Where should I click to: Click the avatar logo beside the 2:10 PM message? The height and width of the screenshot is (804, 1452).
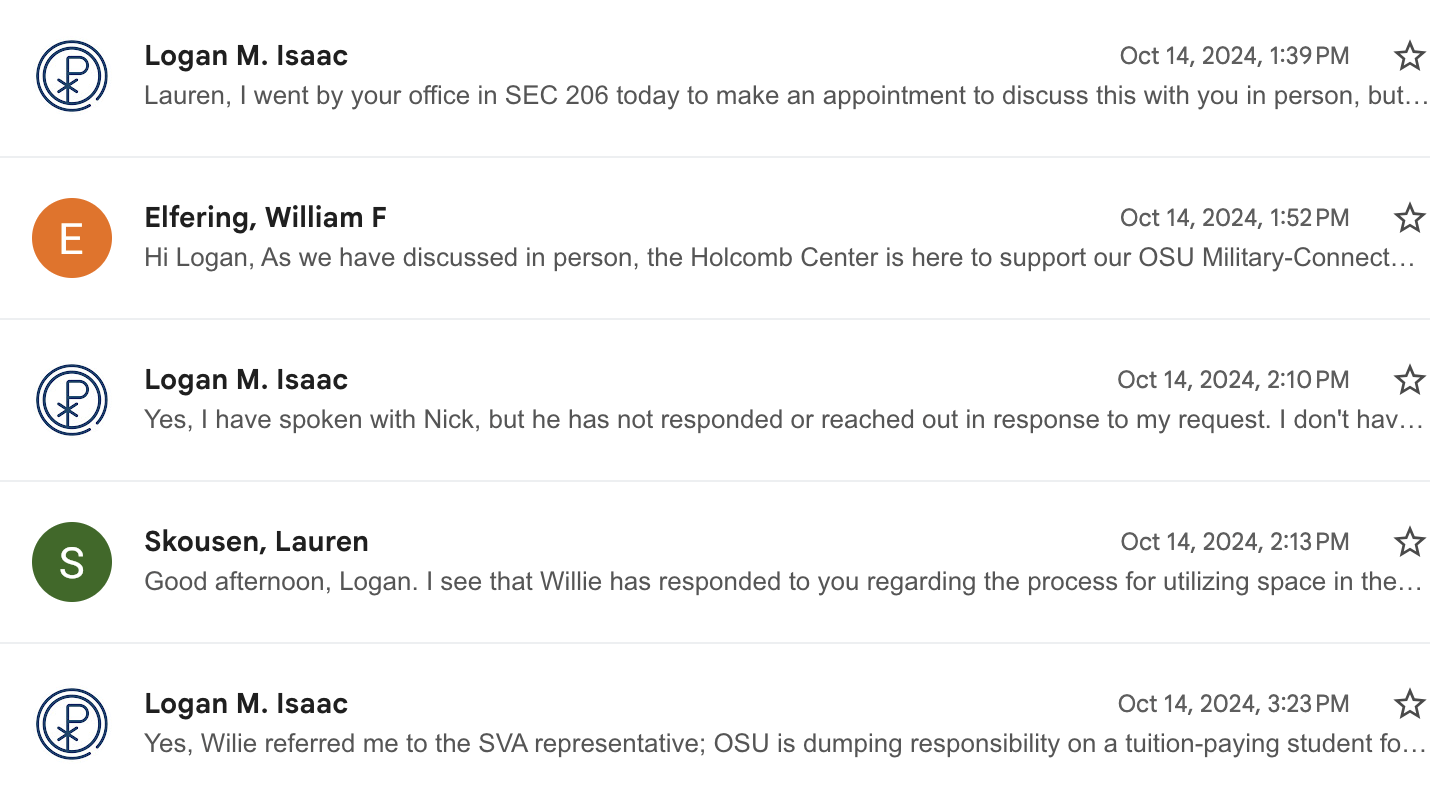(x=71, y=400)
